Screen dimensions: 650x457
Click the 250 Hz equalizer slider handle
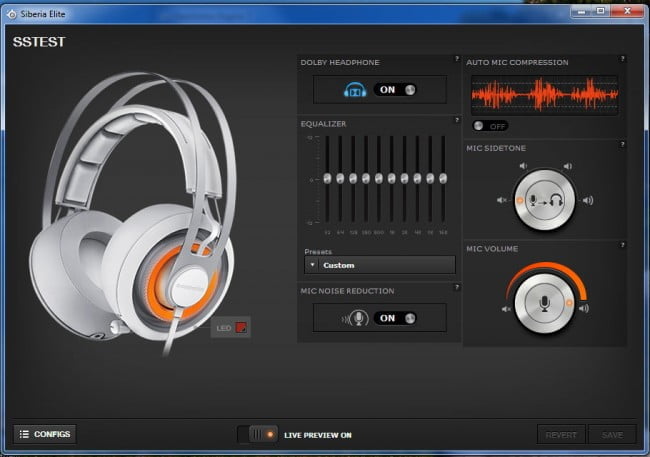point(366,178)
